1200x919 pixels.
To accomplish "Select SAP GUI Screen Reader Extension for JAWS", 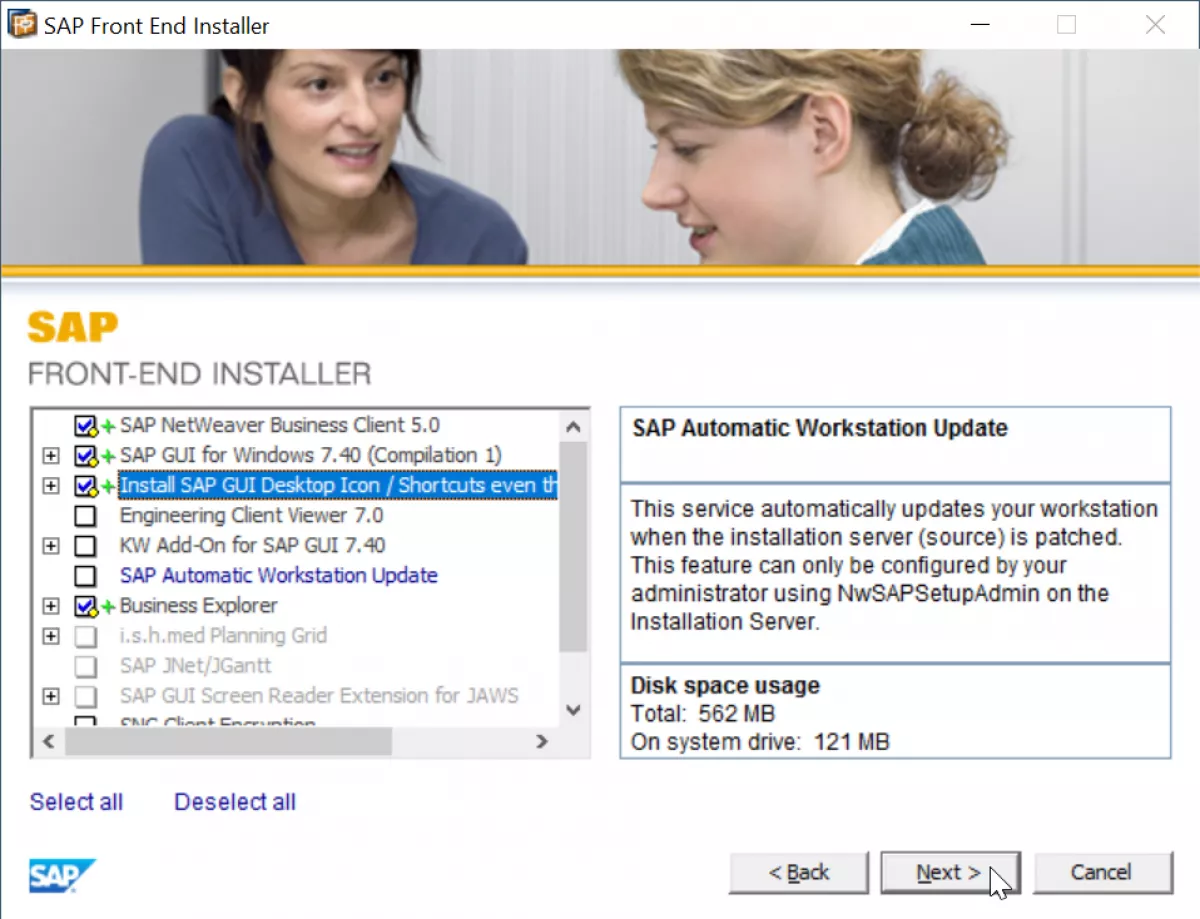I will click(319, 695).
